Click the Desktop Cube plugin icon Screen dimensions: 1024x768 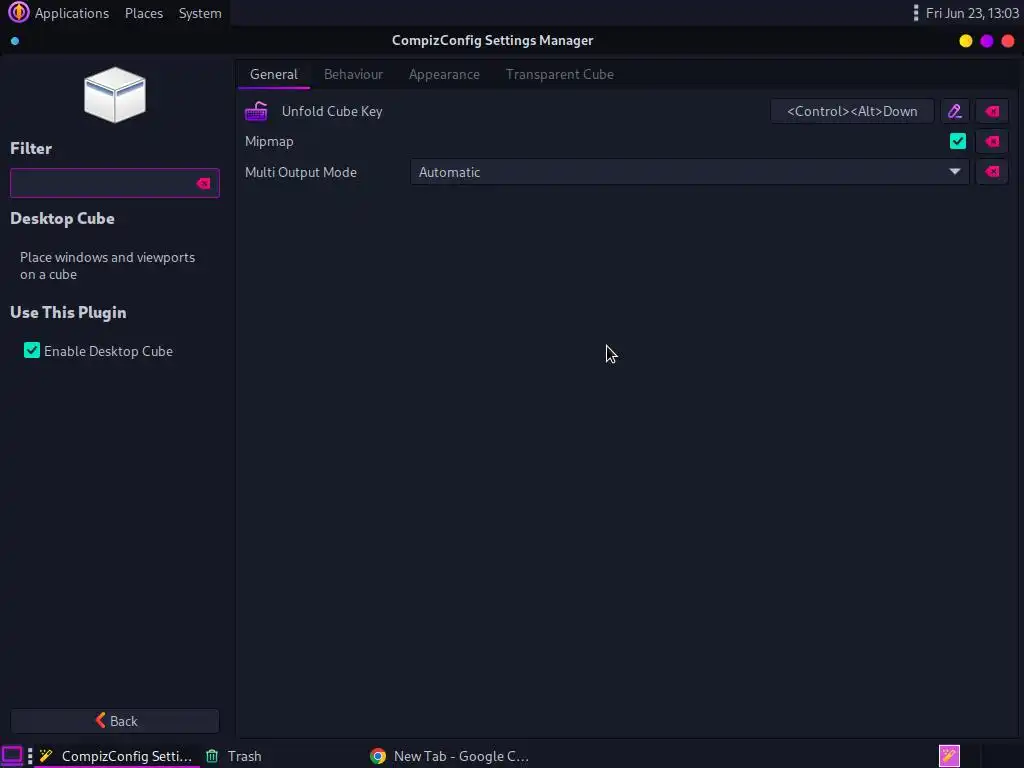(x=115, y=95)
